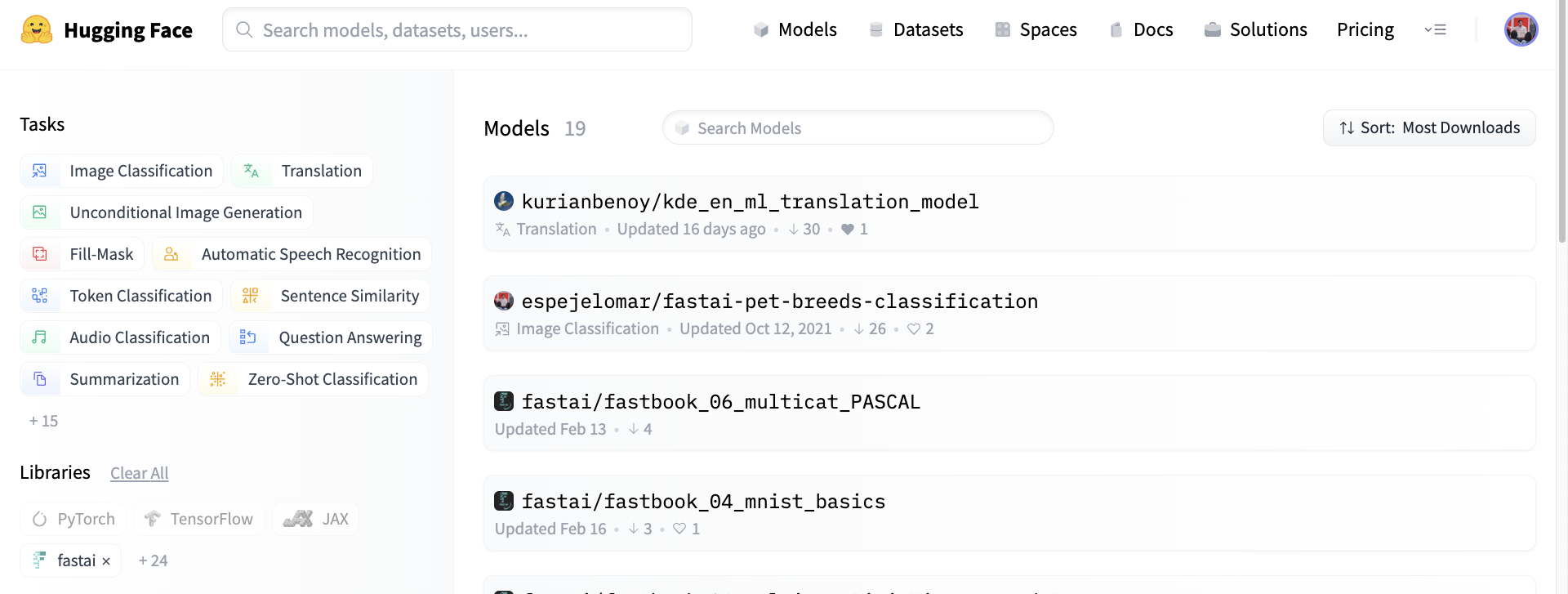Open the fastai/fastbook_04_mnist_basics model
Screen dimensions: 1568x594
click(x=704, y=501)
